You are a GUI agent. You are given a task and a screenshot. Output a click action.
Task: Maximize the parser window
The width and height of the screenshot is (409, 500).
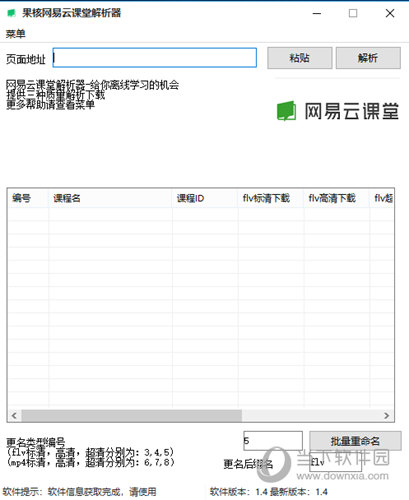click(353, 13)
